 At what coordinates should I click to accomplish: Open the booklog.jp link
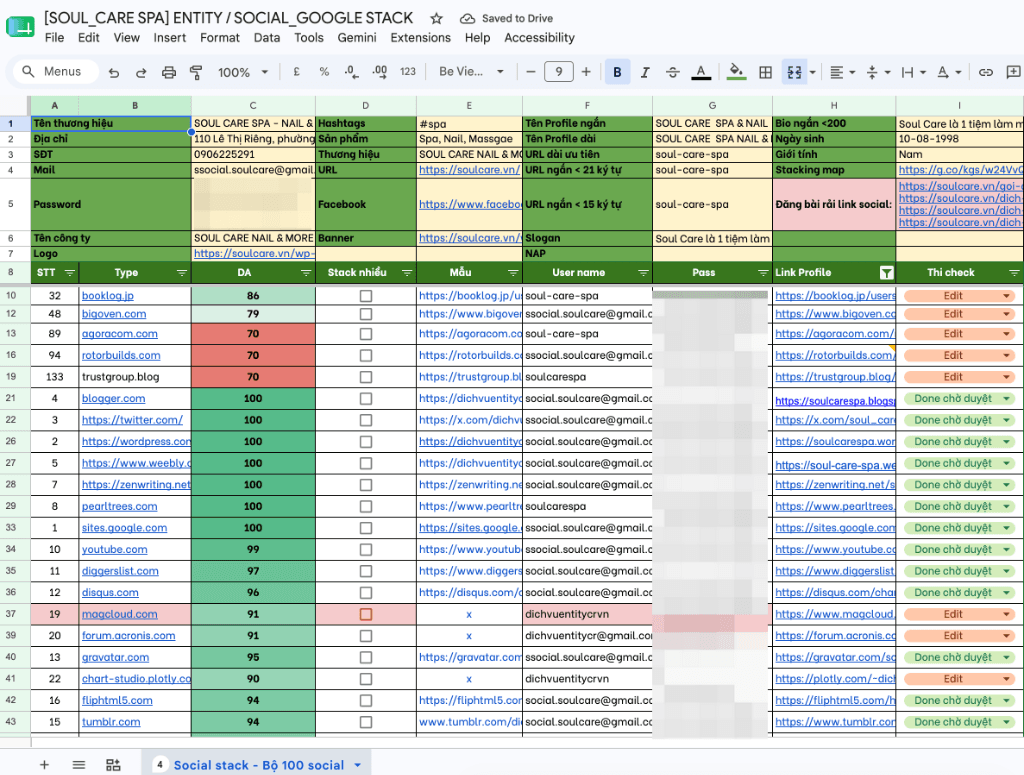[x=108, y=296]
